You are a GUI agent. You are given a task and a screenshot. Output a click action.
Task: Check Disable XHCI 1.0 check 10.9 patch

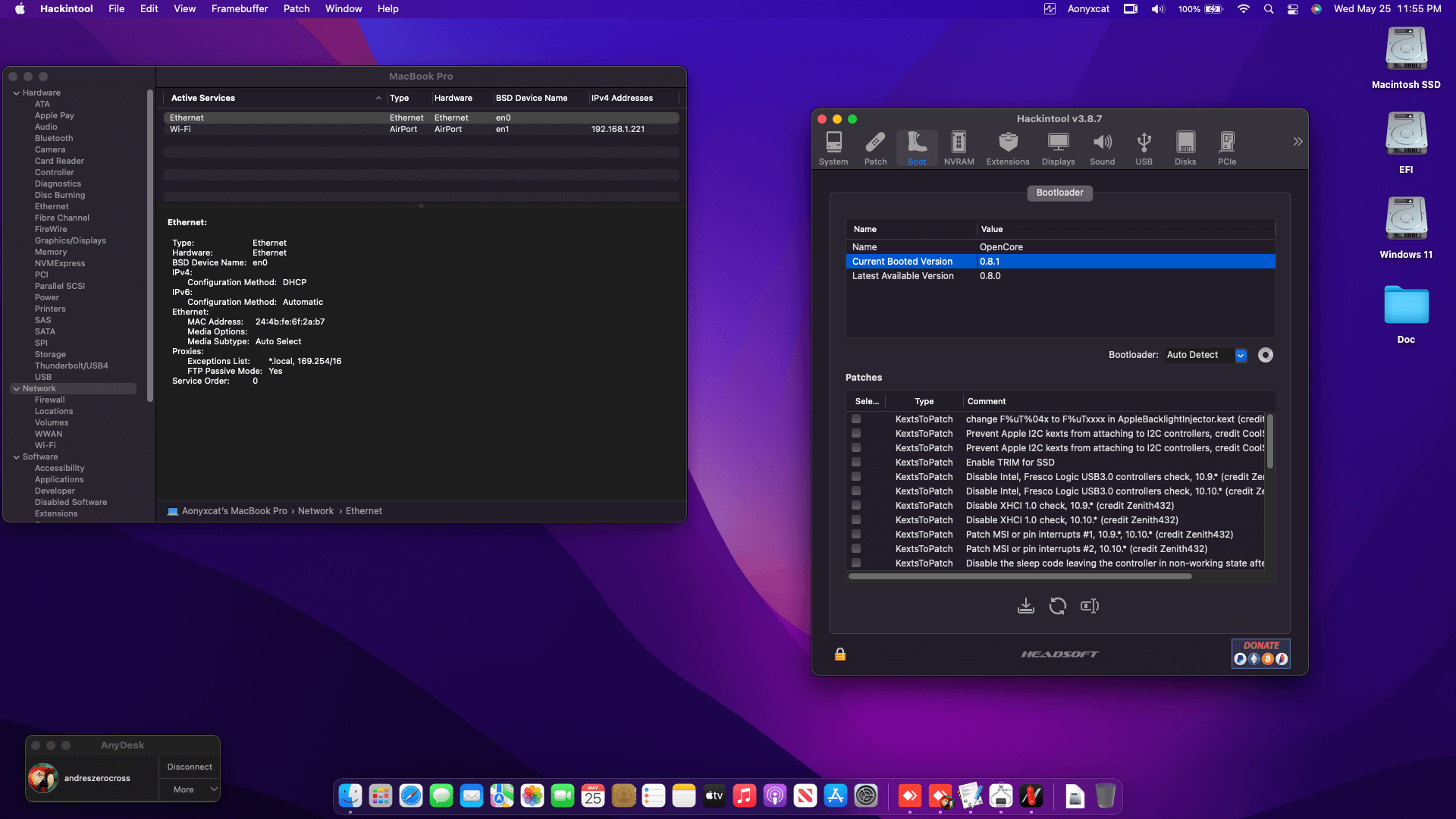[x=856, y=505]
